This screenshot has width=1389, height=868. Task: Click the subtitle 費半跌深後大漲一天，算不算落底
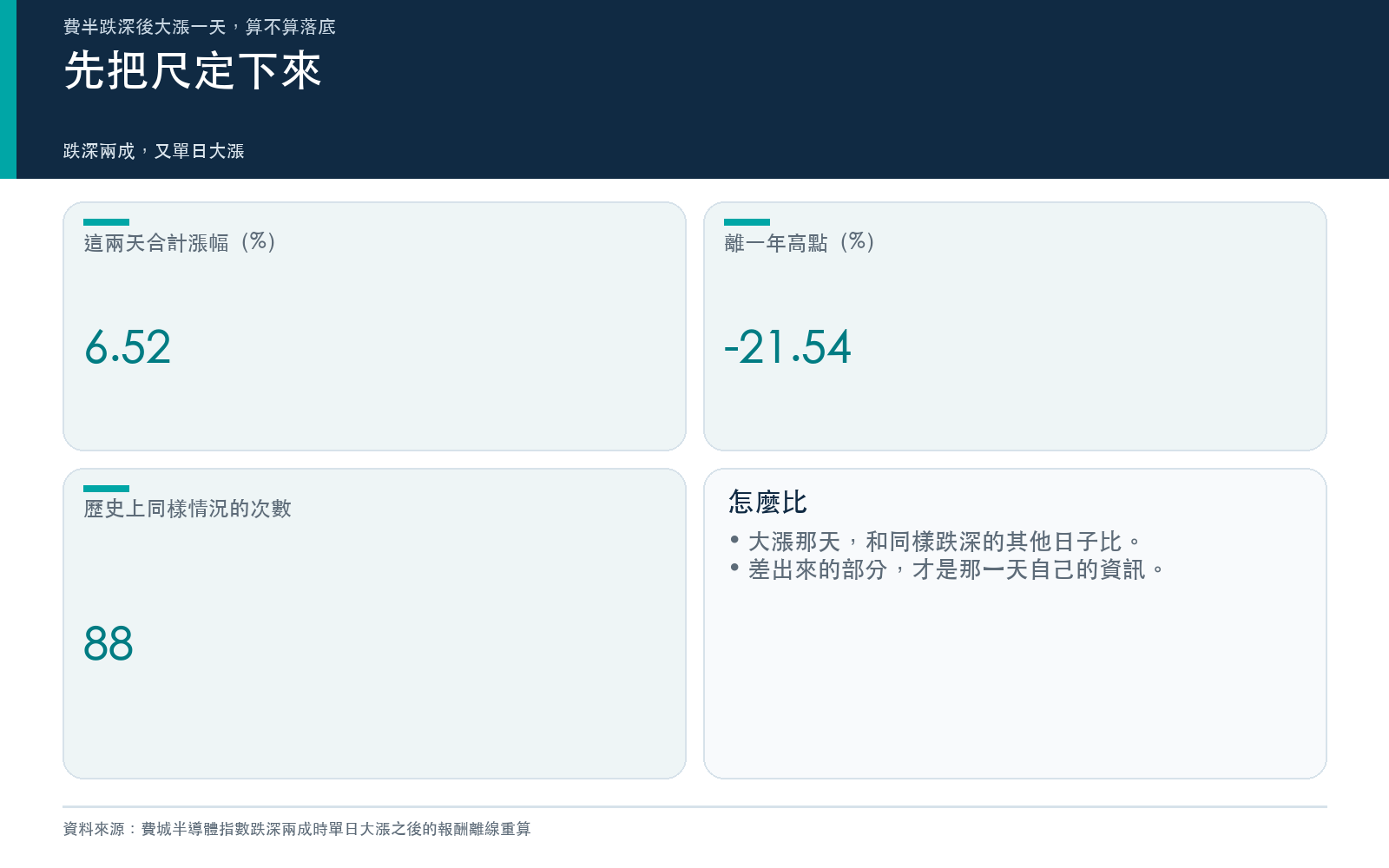click(x=200, y=27)
